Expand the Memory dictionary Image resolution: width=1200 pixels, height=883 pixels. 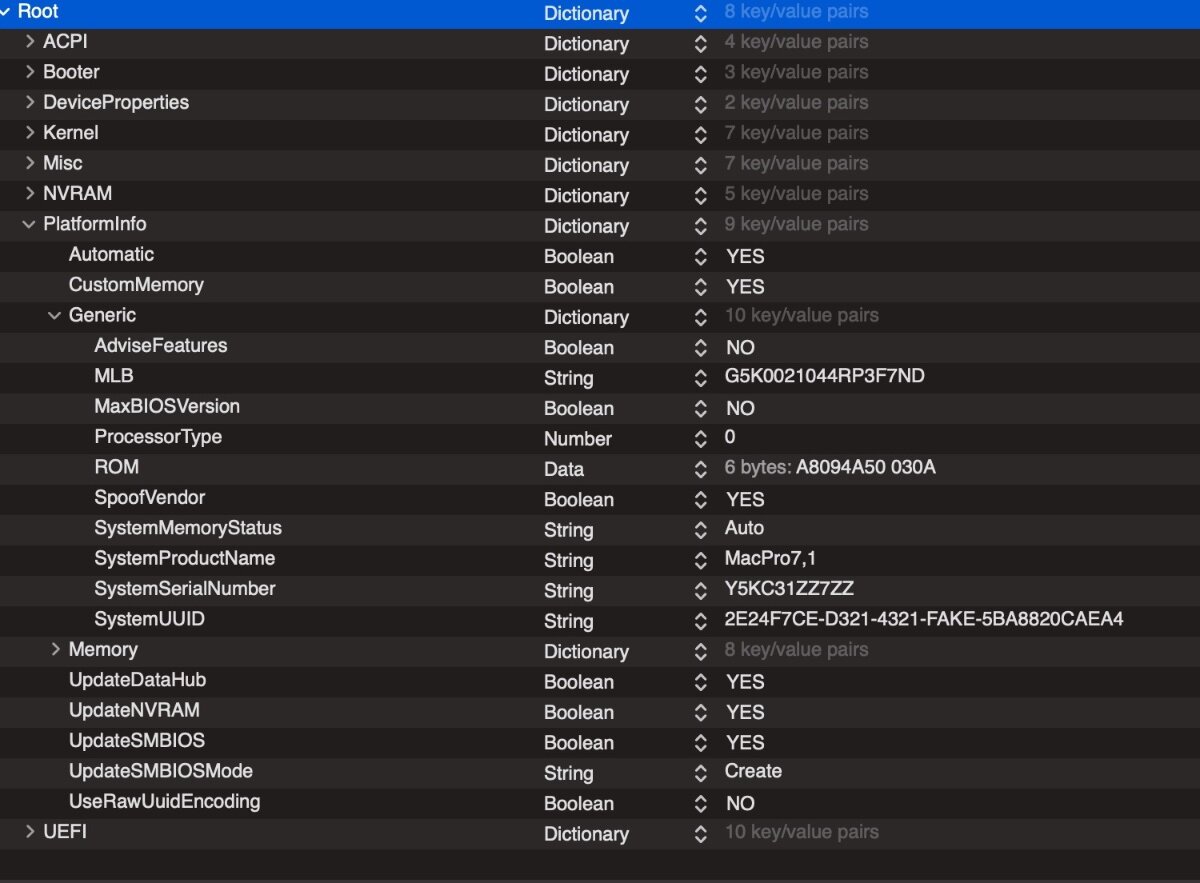click(56, 649)
